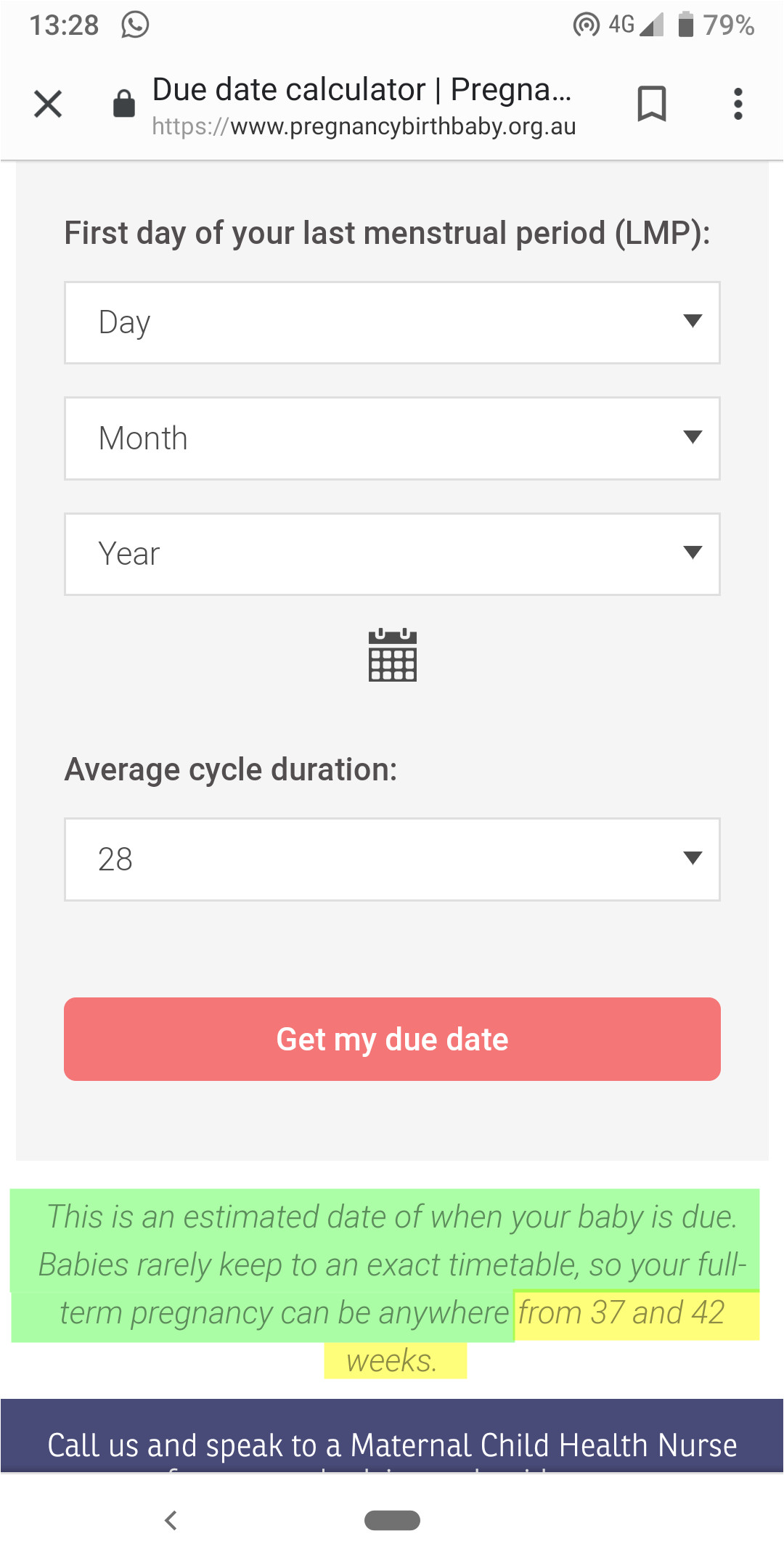Tap the secure lock icon
This screenshot has width=784, height=1568.
pyautogui.click(x=124, y=104)
